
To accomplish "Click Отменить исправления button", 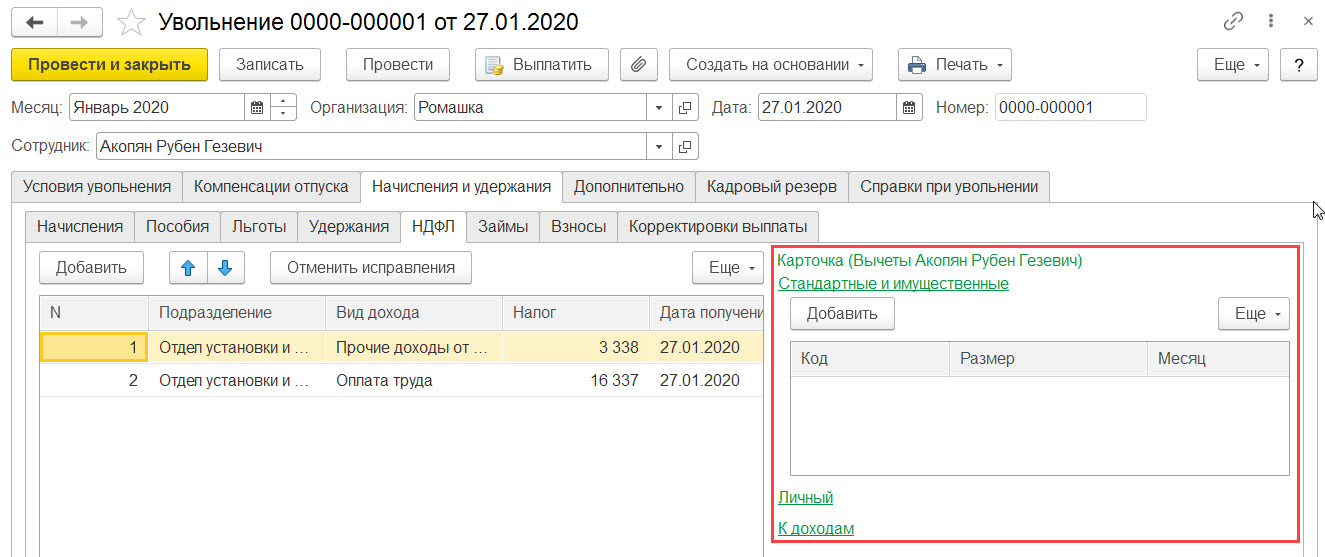I will [x=370, y=267].
